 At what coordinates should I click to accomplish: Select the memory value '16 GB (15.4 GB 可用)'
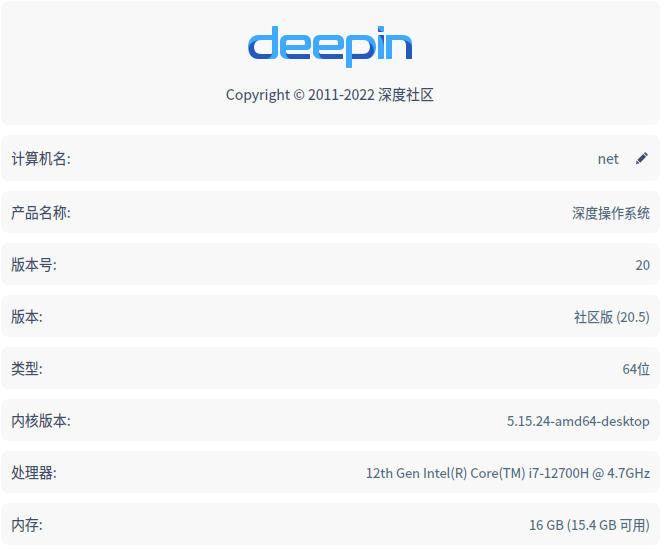[x=589, y=525]
